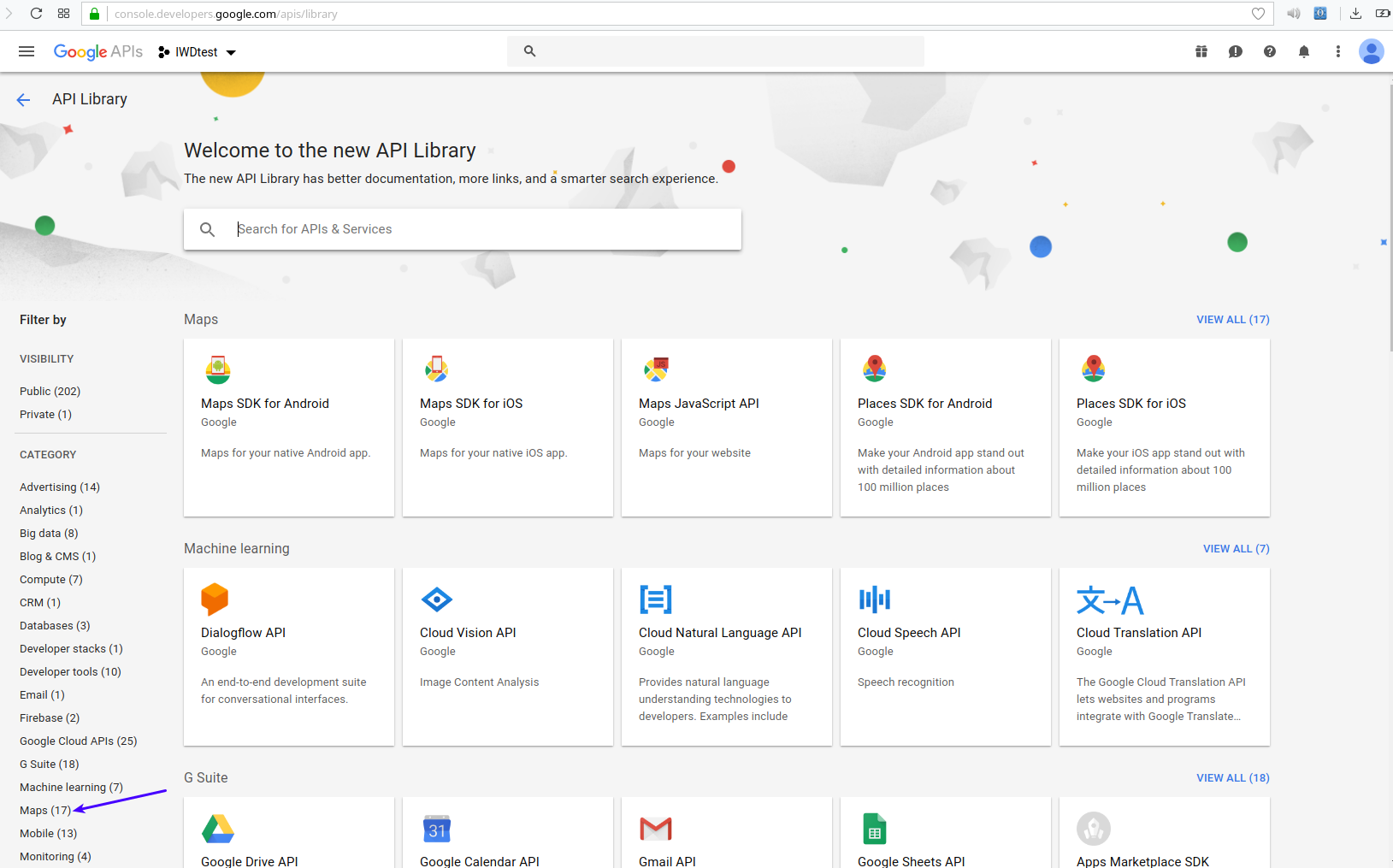Select the Blog & CMS (1) category
This screenshot has height=868, width=1393.
[58, 556]
